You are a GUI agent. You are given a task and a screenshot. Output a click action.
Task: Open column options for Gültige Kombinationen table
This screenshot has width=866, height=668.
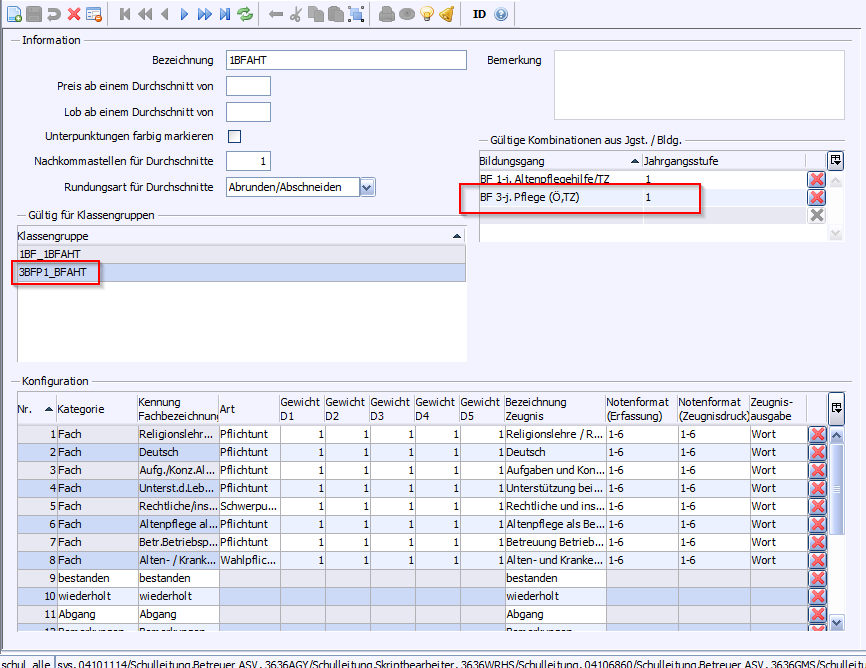tap(835, 160)
